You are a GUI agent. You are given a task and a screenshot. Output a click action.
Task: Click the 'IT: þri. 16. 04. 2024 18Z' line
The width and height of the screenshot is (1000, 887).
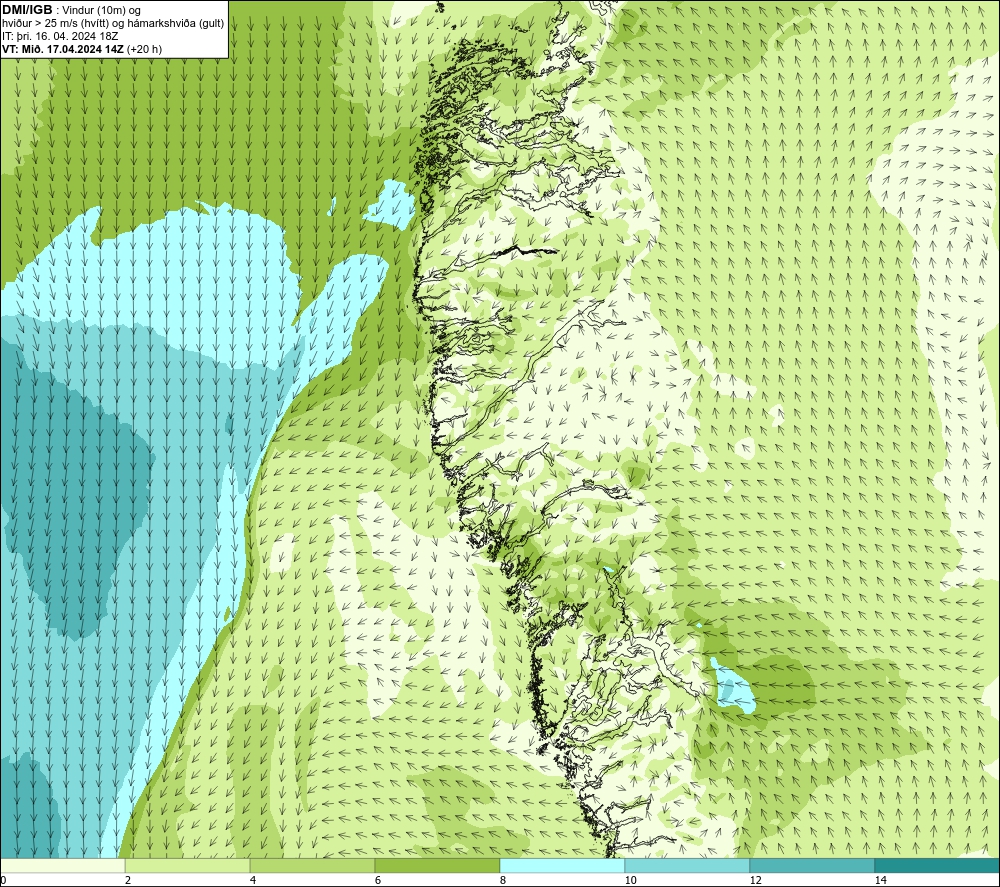pos(60,36)
